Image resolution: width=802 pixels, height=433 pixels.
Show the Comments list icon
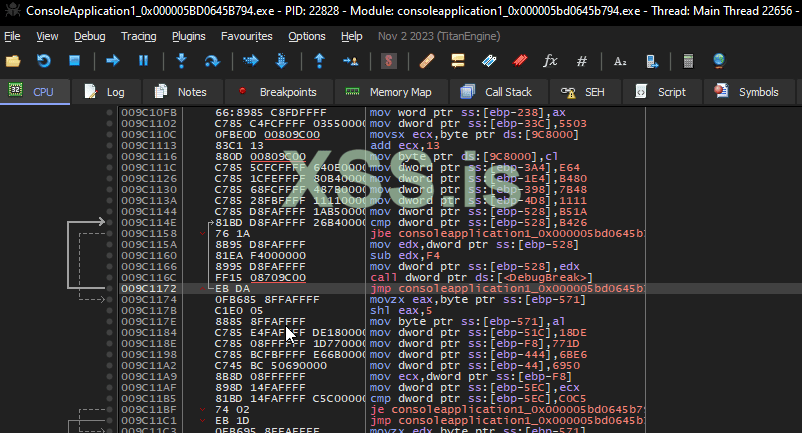(x=458, y=61)
